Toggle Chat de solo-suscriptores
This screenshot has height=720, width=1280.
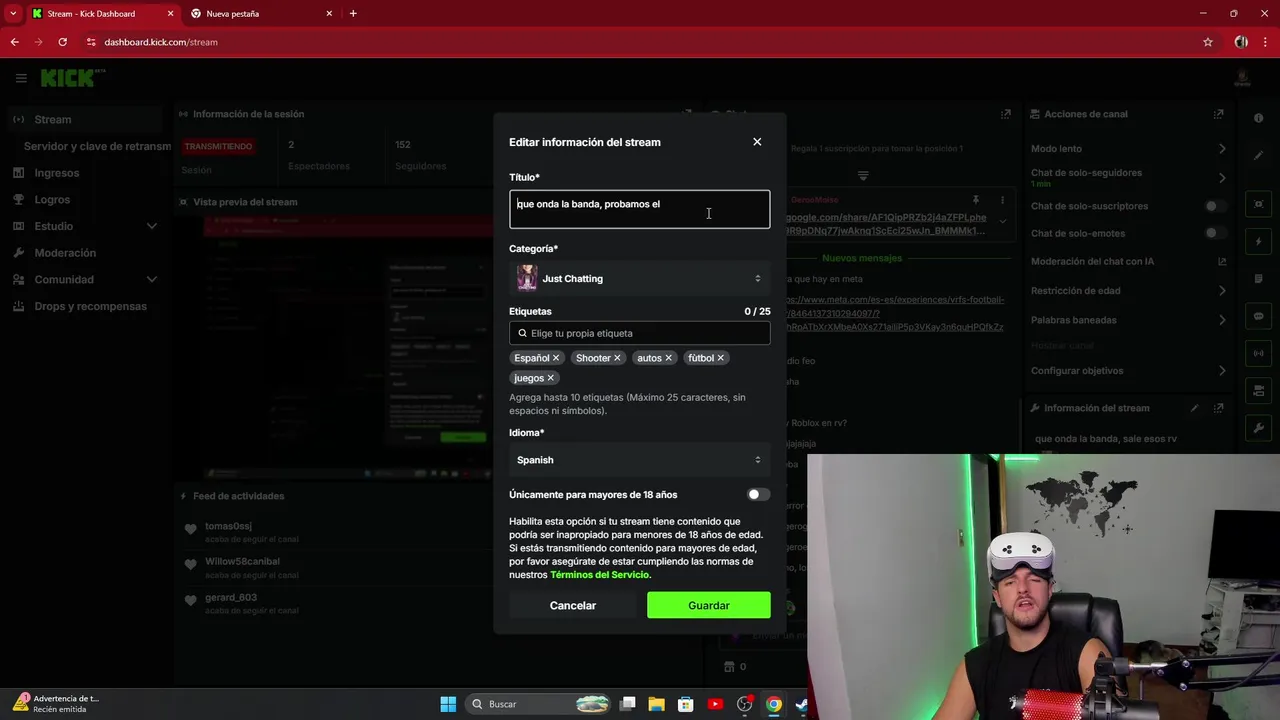[1213, 206]
